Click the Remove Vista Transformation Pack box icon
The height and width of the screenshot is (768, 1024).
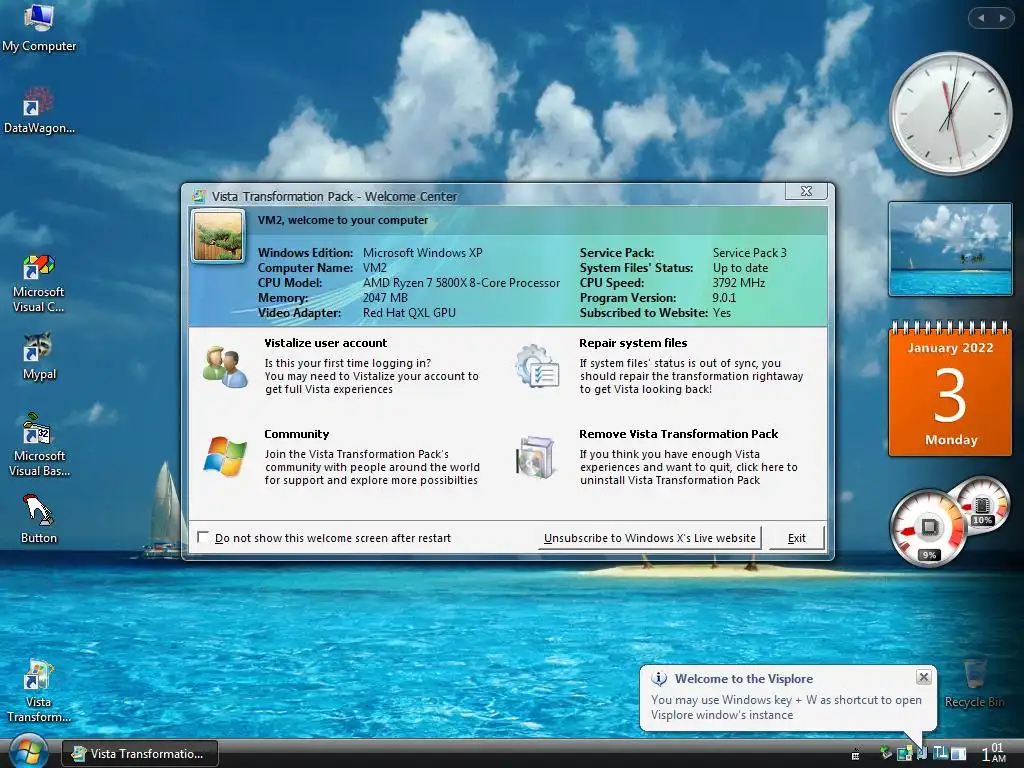(536, 457)
